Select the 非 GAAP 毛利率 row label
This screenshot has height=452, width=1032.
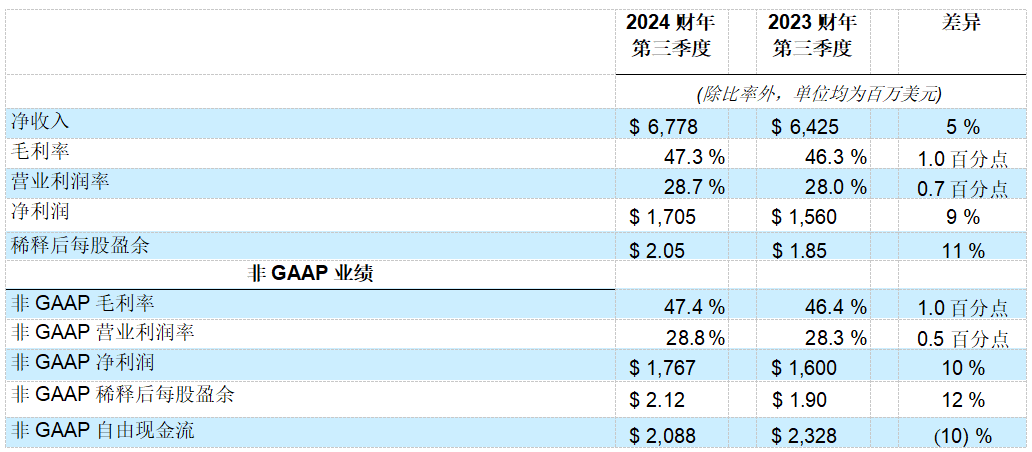(82, 303)
